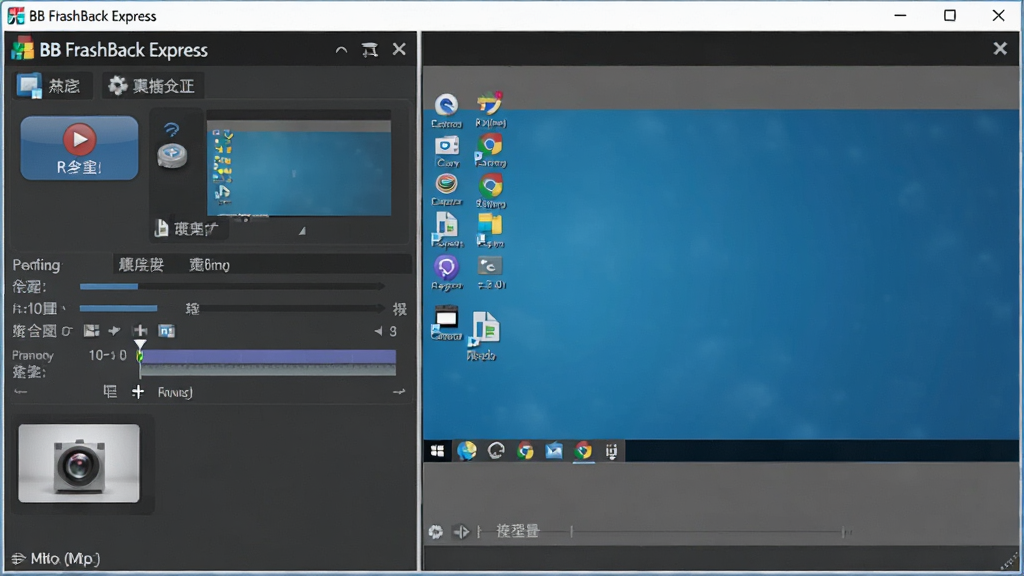Toggle the speaker icon in preview bottom bar
Viewport: 1024px width, 576px height.
tap(461, 532)
